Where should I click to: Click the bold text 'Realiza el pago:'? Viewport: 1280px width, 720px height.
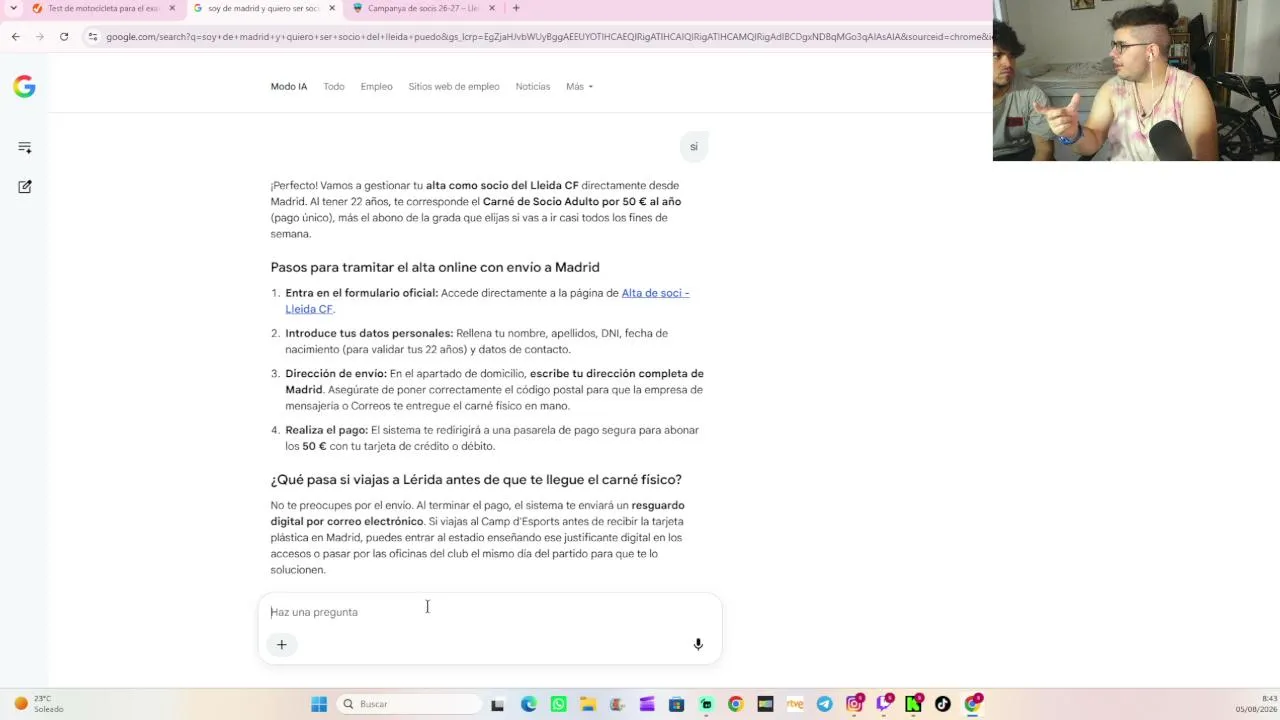coord(327,430)
